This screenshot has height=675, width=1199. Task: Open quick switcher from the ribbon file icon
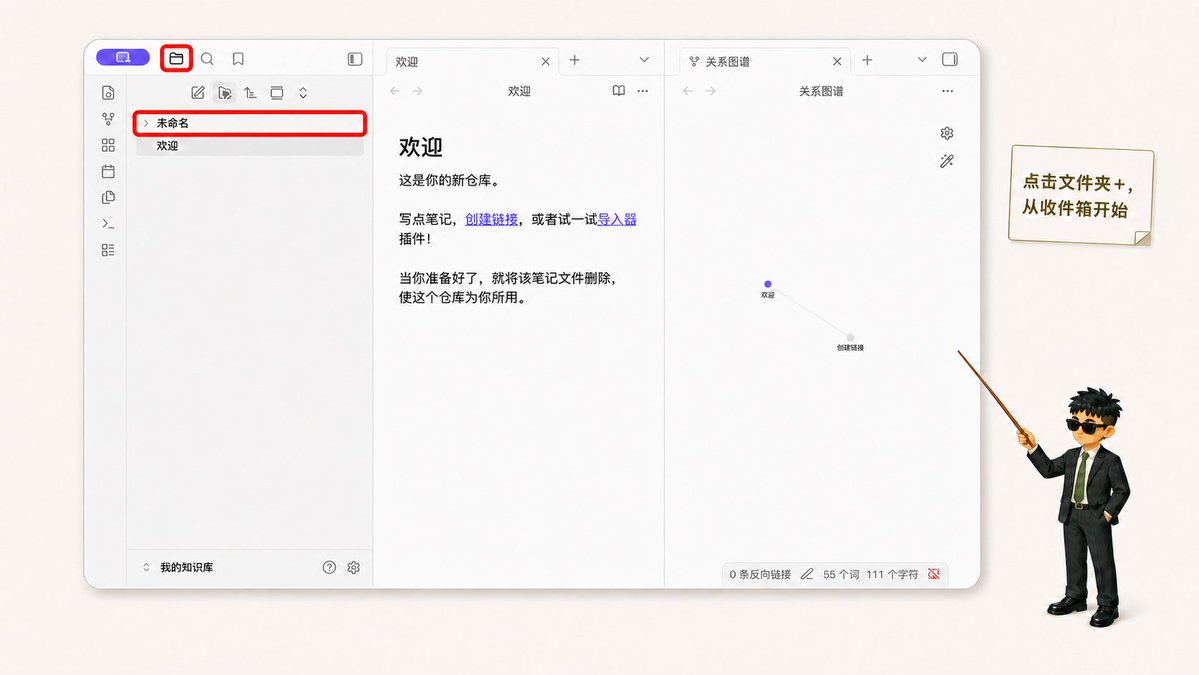pos(108,92)
